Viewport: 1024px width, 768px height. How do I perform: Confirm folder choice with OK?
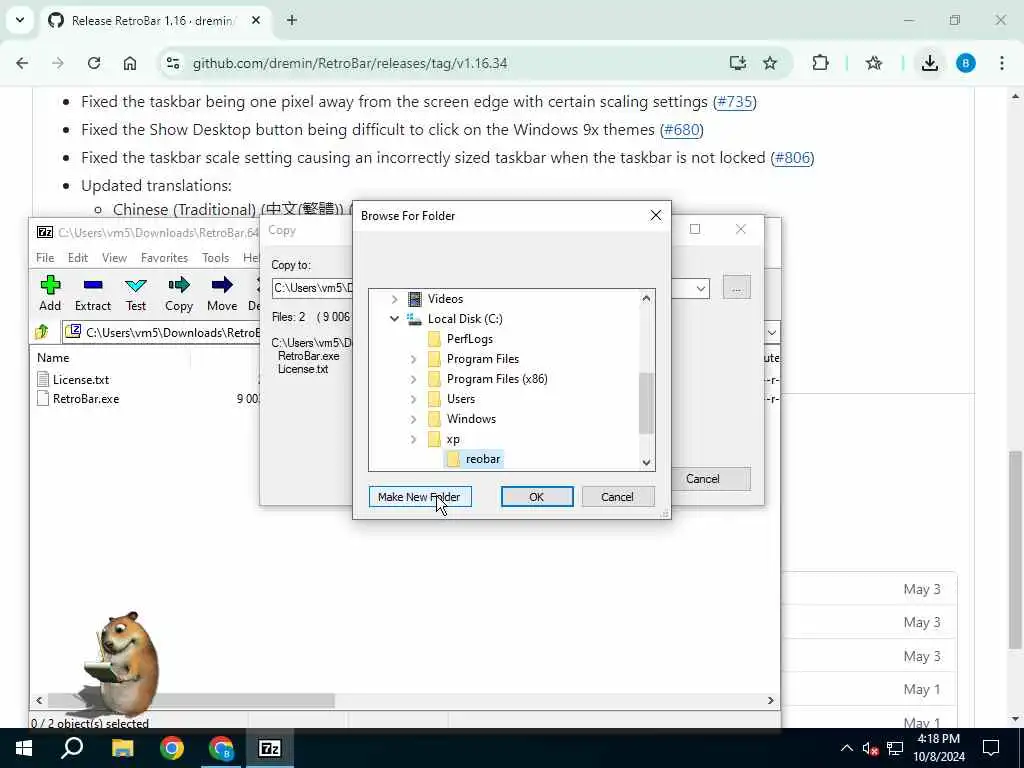tap(537, 497)
